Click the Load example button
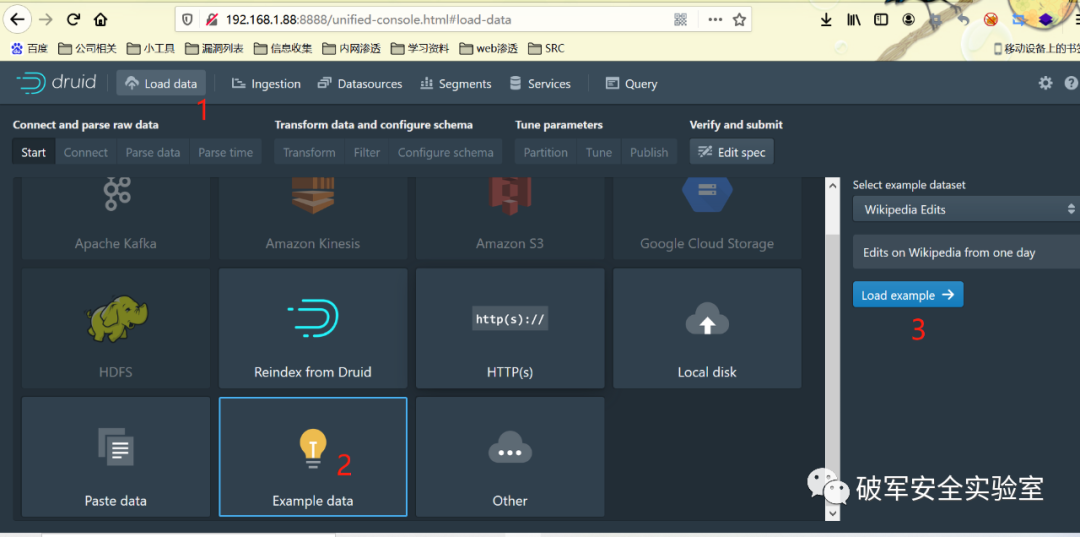Image resolution: width=1080 pixels, height=537 pixels. (x=908, y=295)
